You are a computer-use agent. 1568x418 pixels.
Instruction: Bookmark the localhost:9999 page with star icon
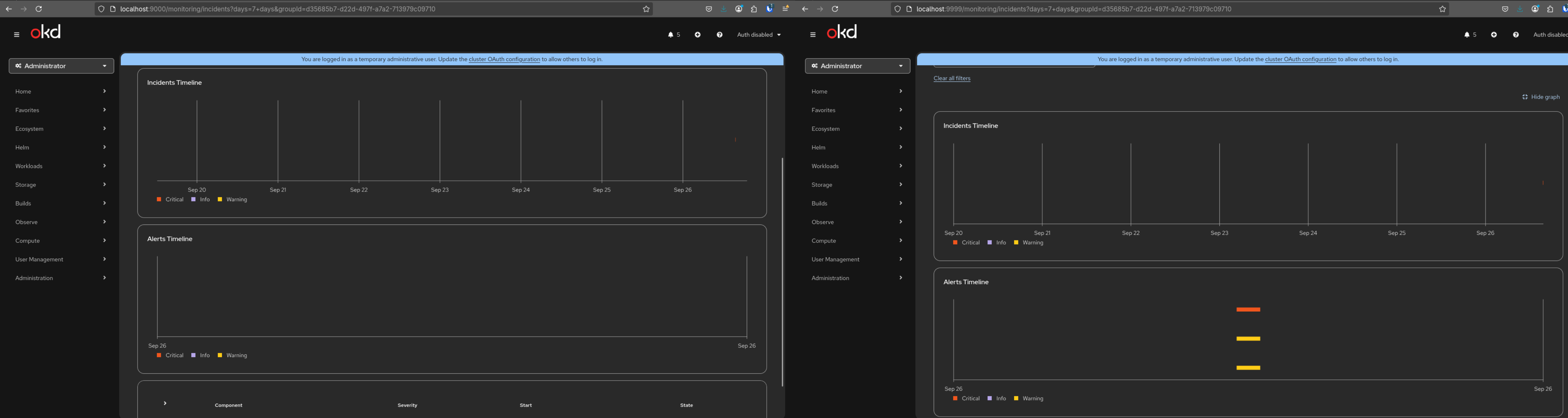[1442, 9]
